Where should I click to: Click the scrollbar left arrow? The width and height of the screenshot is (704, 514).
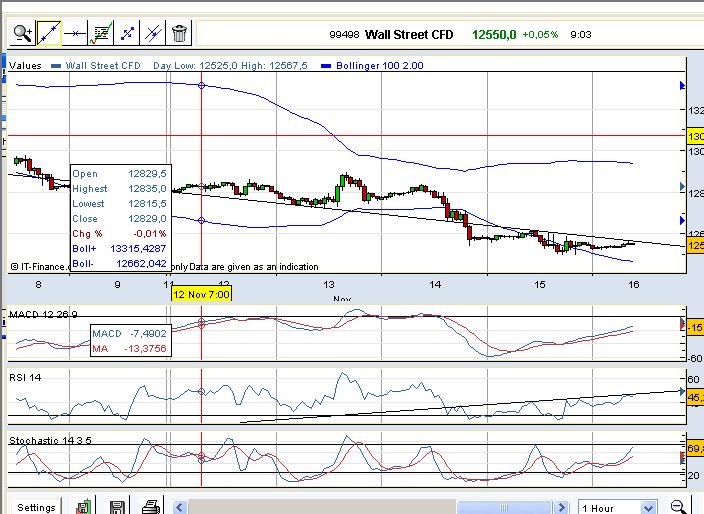point(180,507)
